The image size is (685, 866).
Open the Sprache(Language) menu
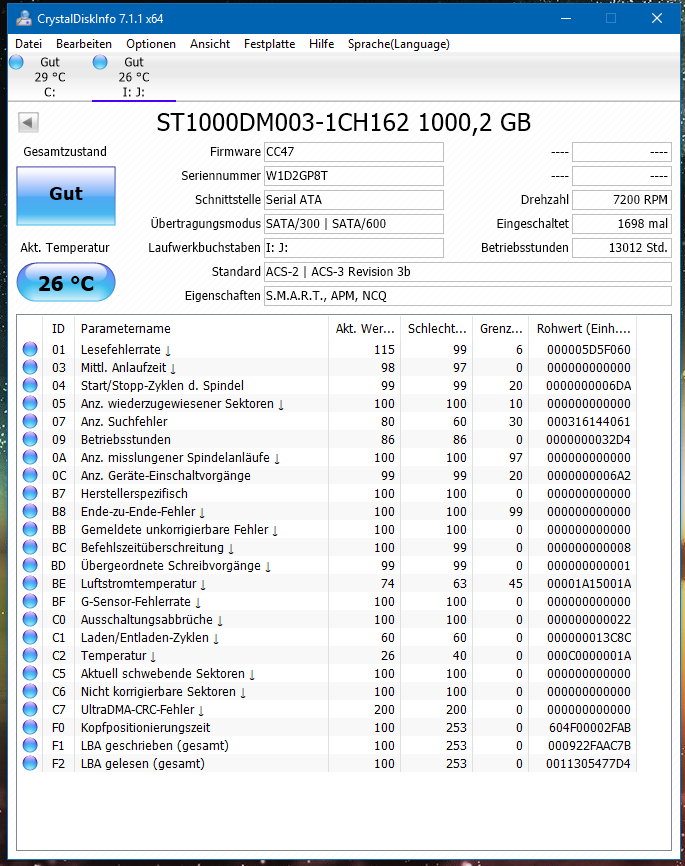point(399,44)
